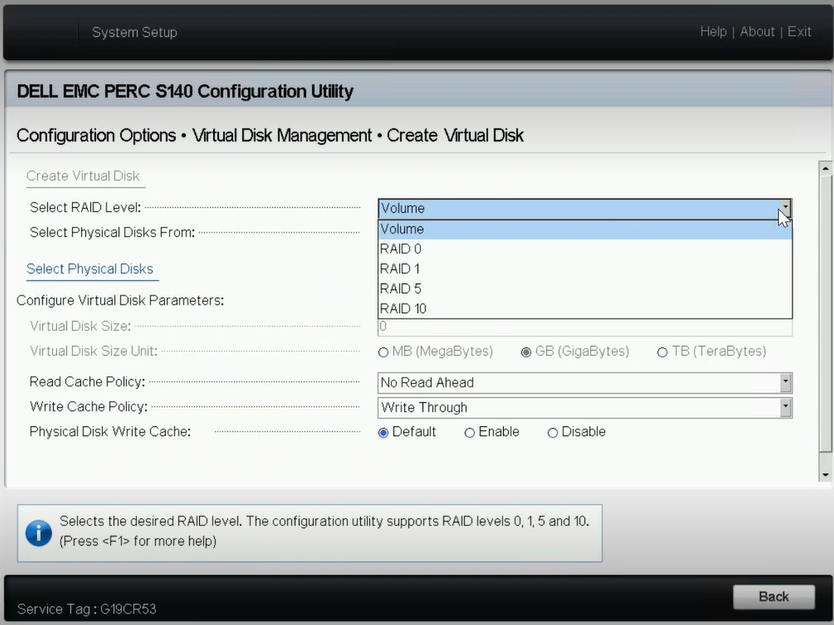Click Exit in the header
This screenshot has height=625, width=834.
[x=799, y=32]
